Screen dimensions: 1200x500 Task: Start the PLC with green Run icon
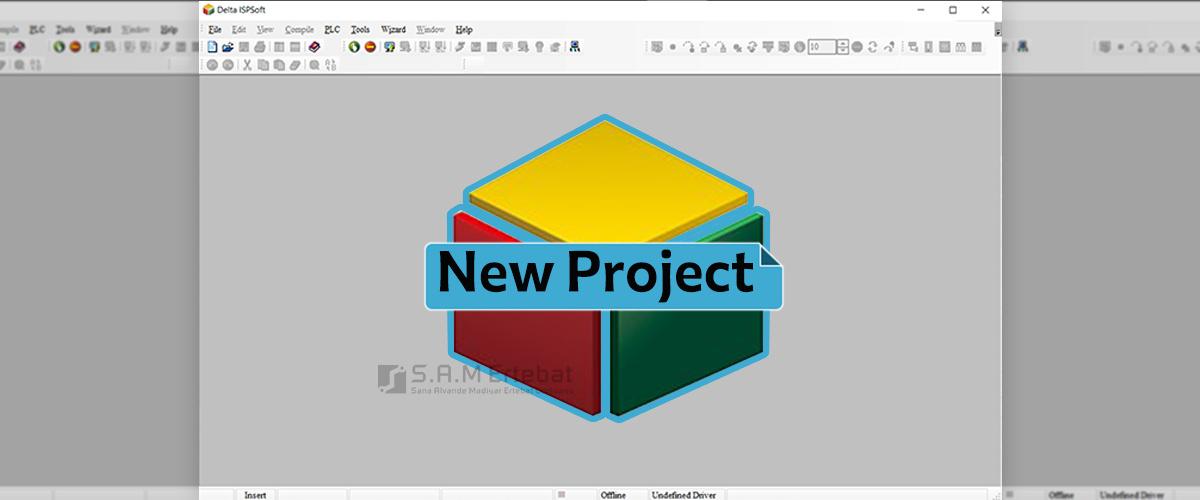pyautogui.click(x=354, y=47)
